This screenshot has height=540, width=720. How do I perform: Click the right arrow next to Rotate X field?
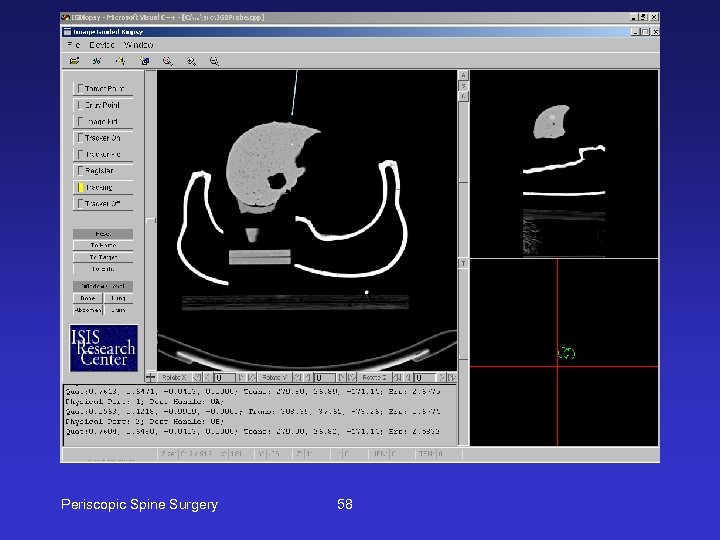240,378
